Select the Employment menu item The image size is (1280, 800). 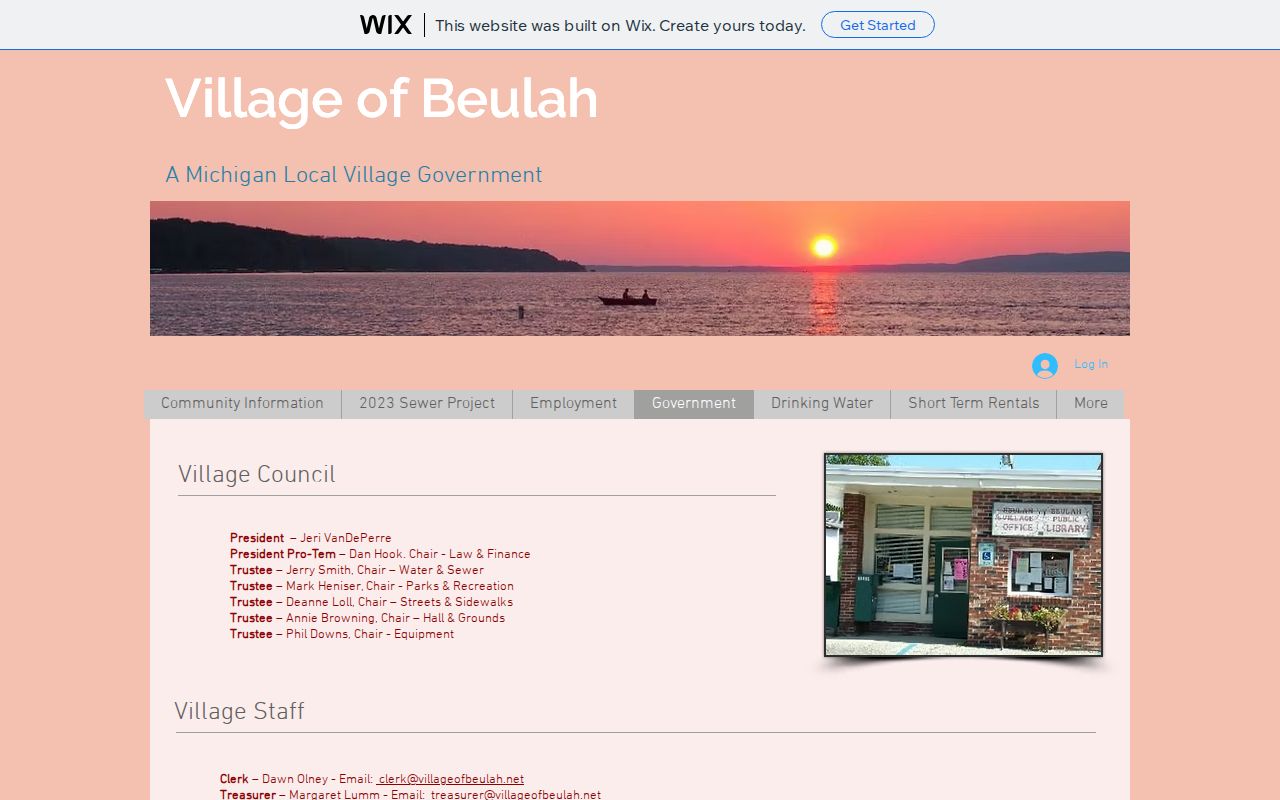pyautogui.click(x=573, y=404)
